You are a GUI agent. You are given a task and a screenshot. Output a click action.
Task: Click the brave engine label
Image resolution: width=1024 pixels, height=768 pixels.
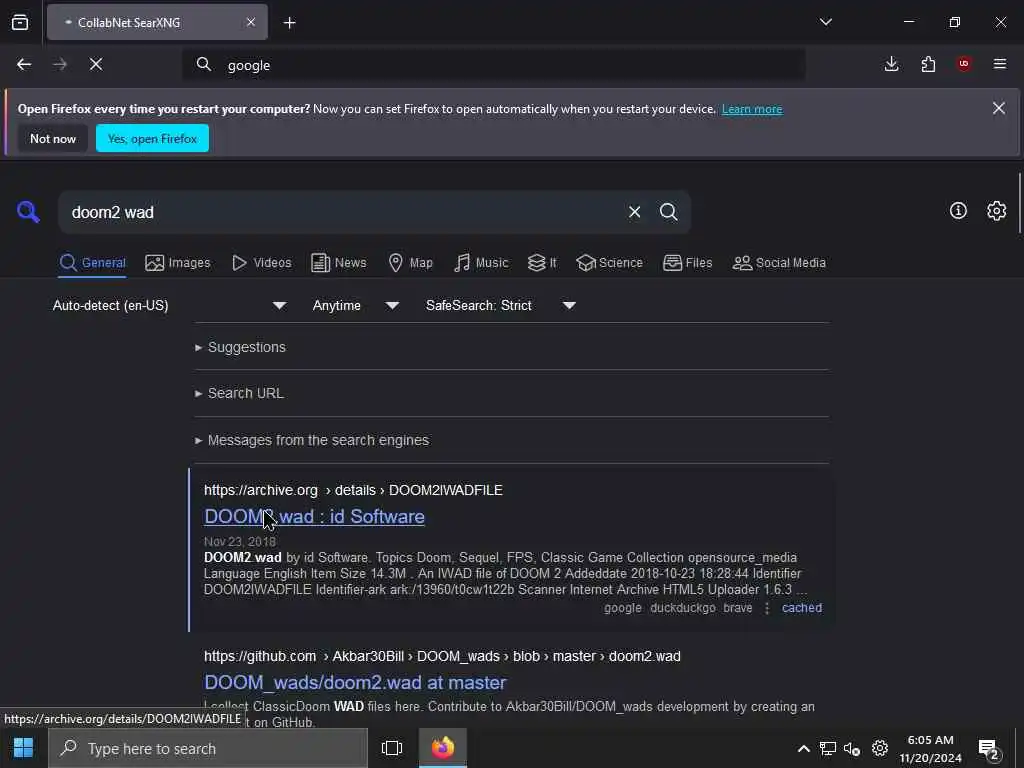tap(738, 608)
